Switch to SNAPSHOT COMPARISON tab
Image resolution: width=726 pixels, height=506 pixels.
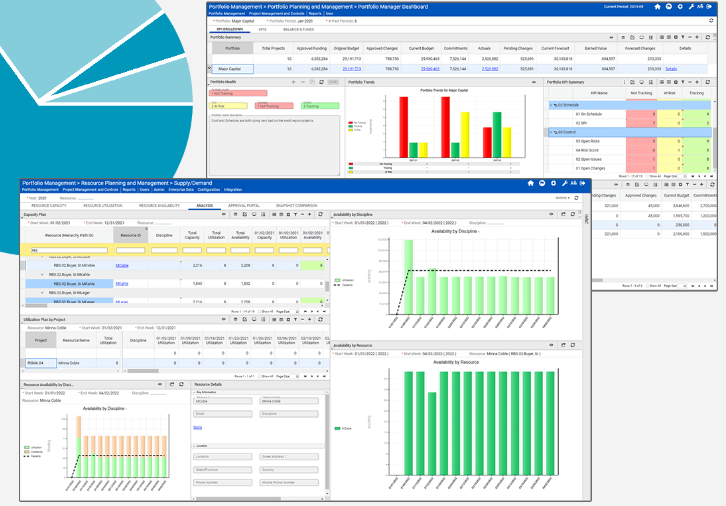[297, 206]
